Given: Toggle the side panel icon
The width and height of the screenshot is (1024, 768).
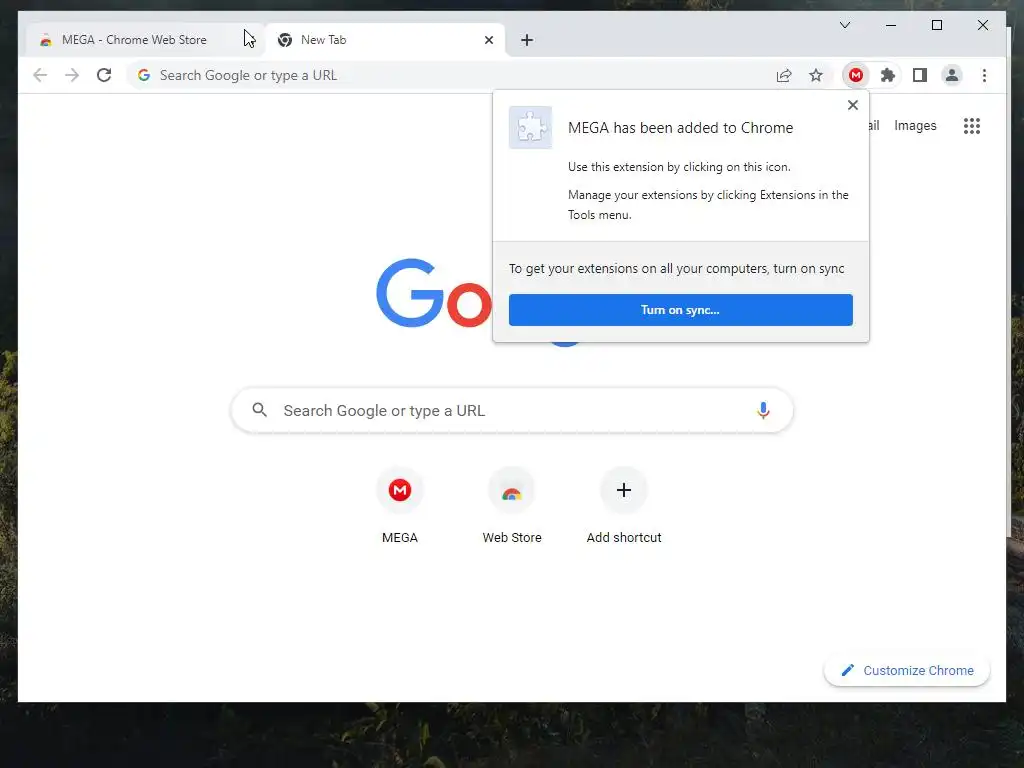Looking at the screenshot, I should click(x=920, y=75).
